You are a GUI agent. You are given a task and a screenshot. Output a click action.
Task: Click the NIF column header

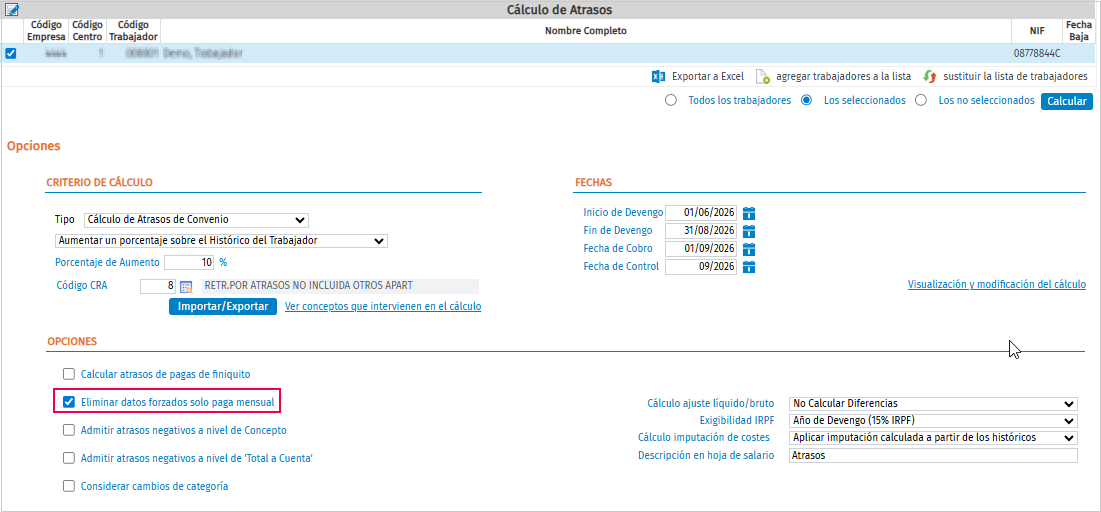(x=1038, y=31)
